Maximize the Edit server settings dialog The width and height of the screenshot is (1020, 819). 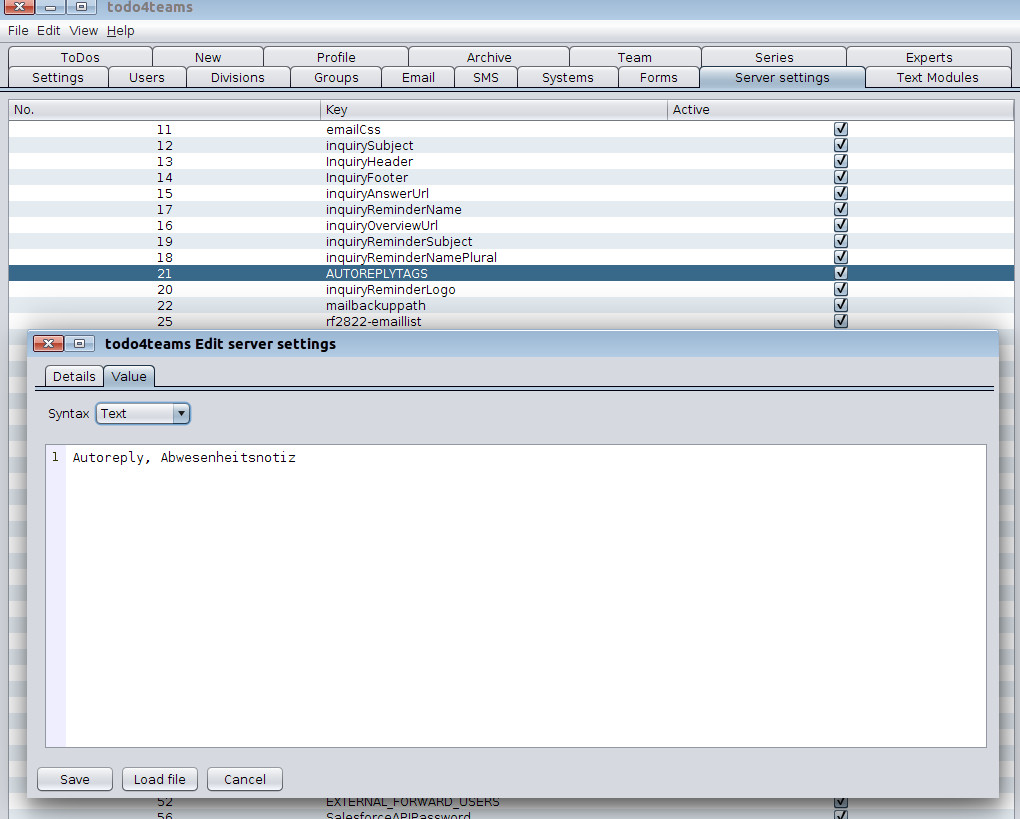point(79,343)
